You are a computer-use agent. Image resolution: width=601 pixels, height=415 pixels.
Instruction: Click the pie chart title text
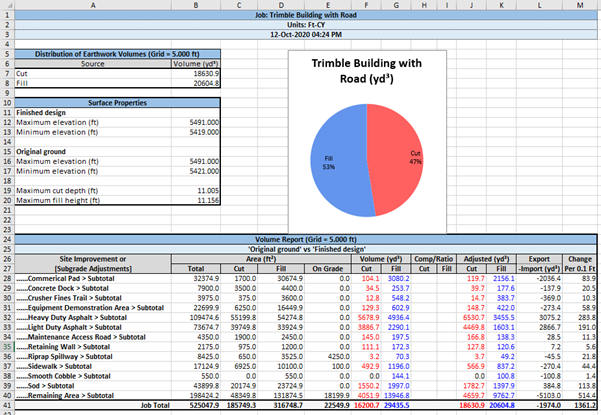(367, 71)
